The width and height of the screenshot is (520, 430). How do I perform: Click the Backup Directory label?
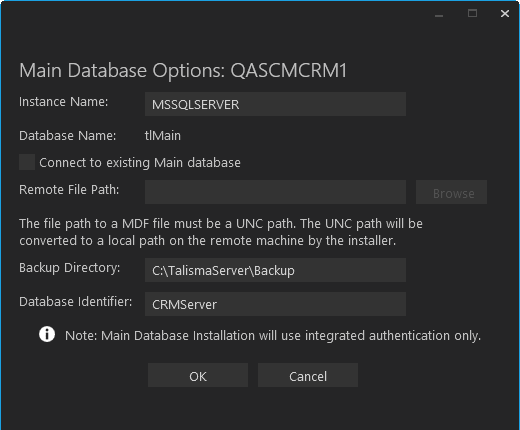70,268
